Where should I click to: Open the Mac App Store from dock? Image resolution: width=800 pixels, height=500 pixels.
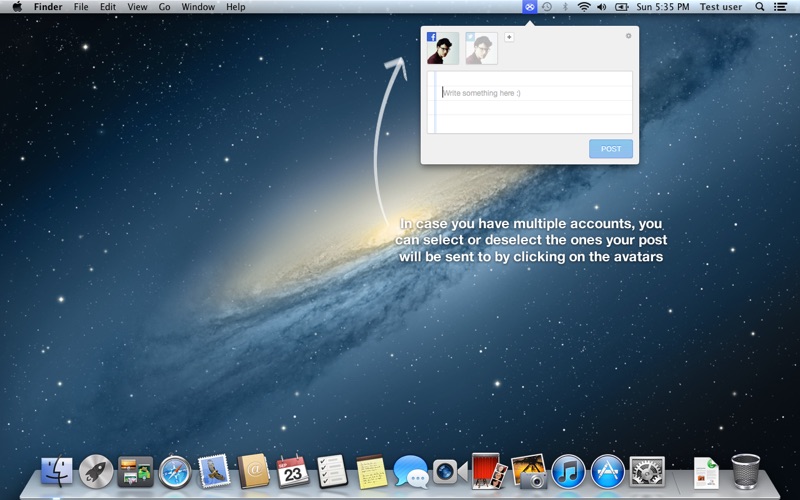607,471
